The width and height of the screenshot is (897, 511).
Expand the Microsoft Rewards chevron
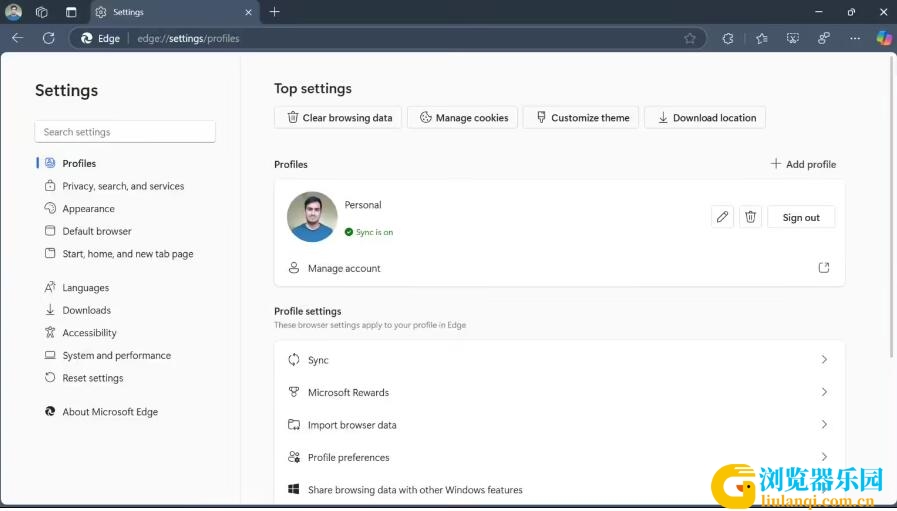[x=824, y=392]
